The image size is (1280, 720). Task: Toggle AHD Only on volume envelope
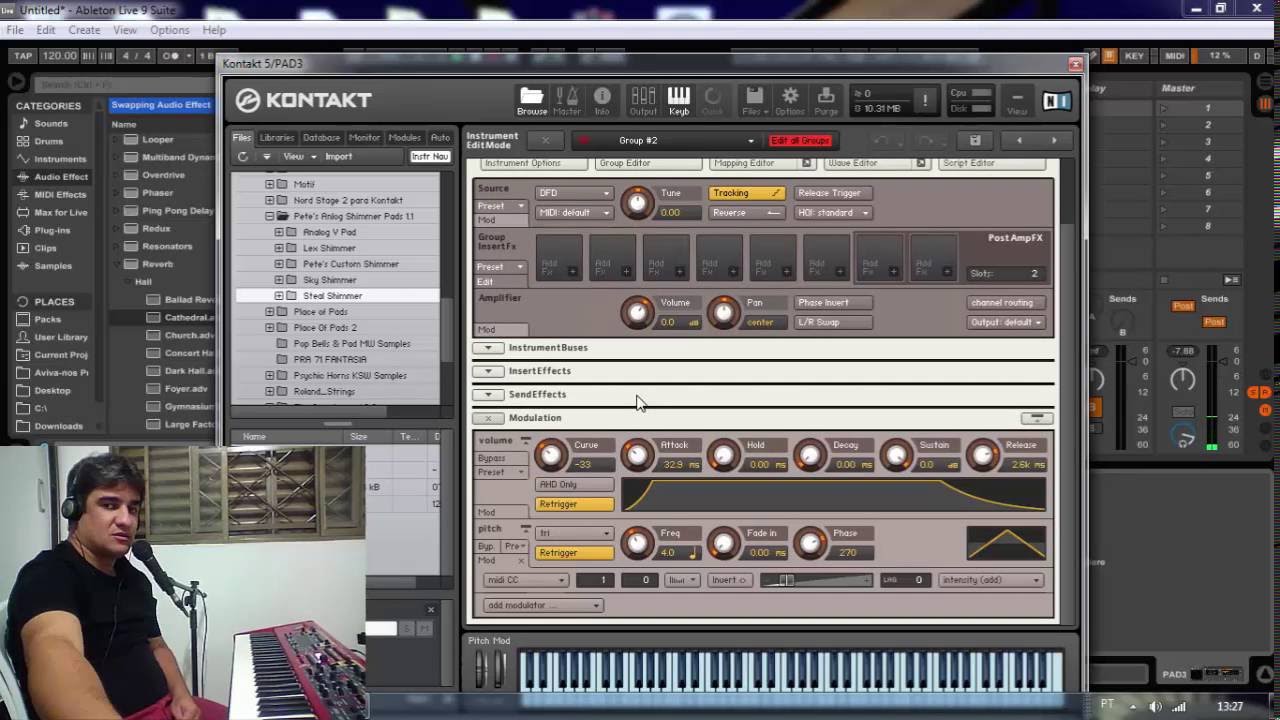tap(575, 485)
